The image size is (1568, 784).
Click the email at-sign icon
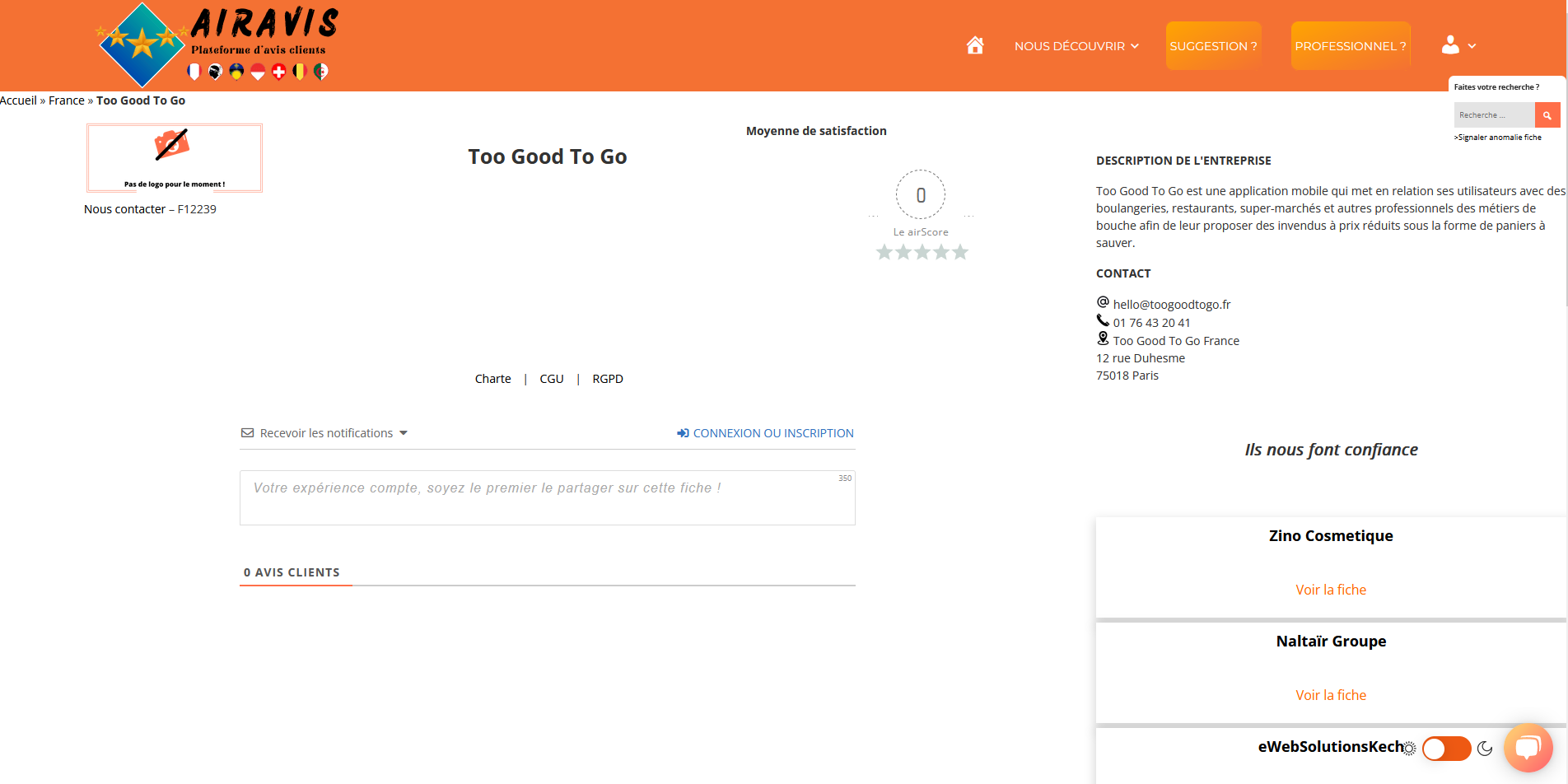(x=1103, y=302)
